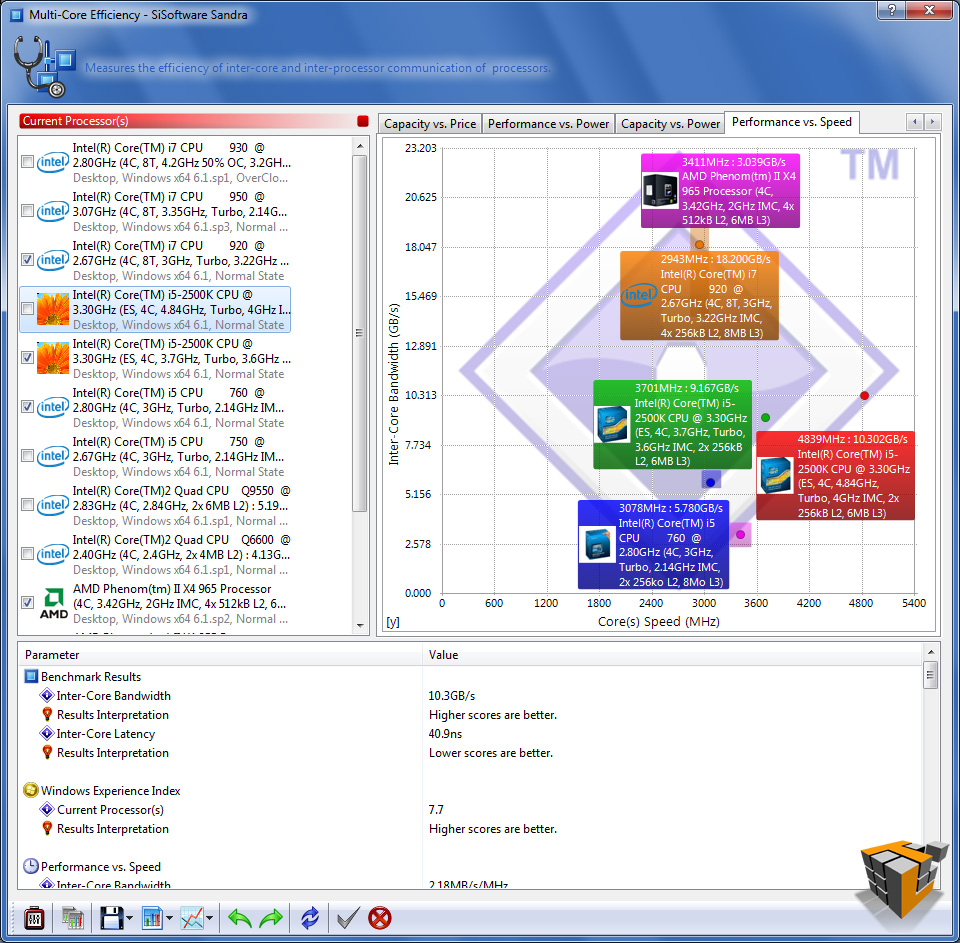The image size is (960, 943).
Task: Click processor list scrollbar up arrow
Action: coord(360,146)
